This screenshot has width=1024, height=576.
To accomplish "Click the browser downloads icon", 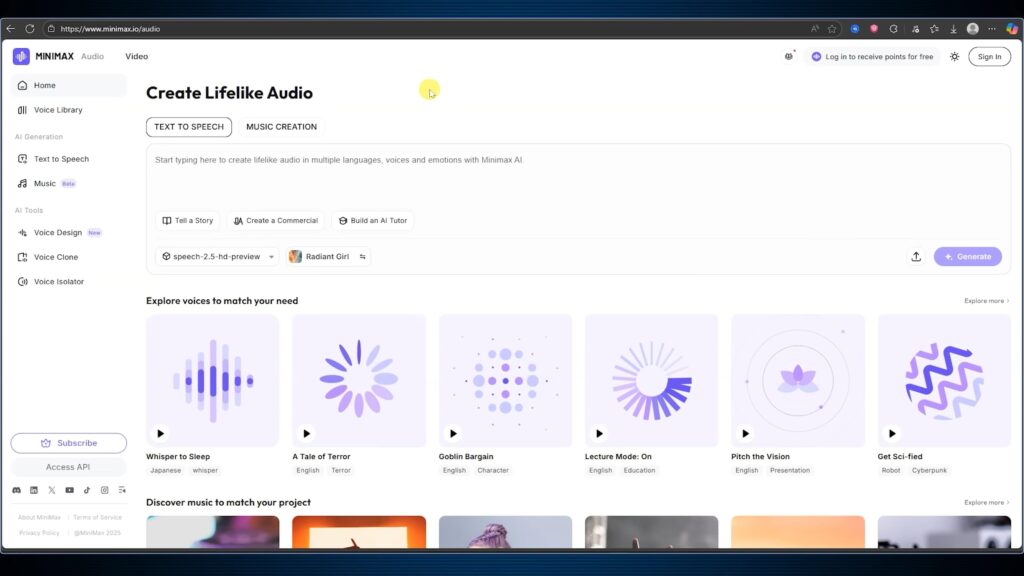I will [953, 29].
